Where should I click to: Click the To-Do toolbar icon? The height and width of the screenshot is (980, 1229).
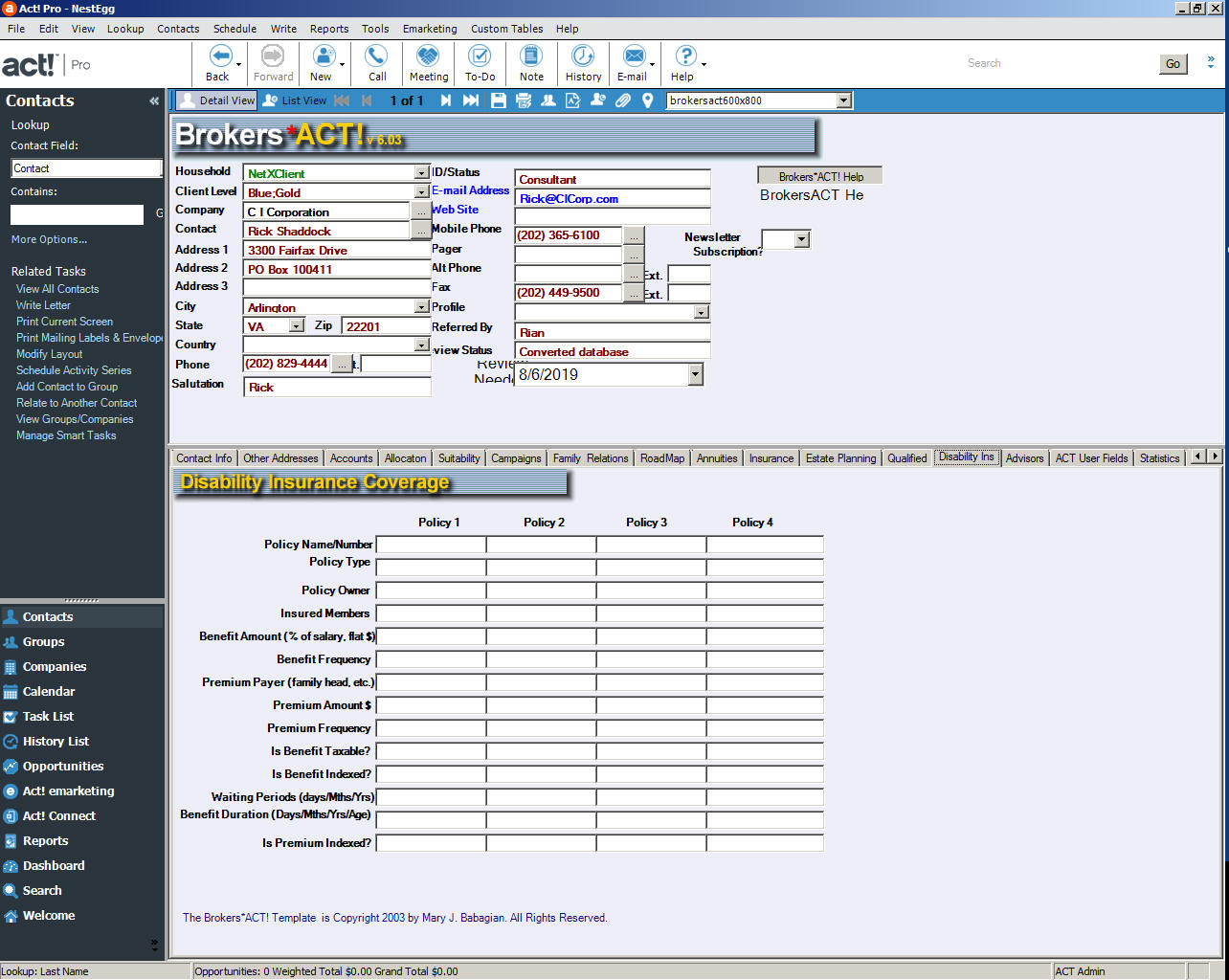[x=480, y=56]
